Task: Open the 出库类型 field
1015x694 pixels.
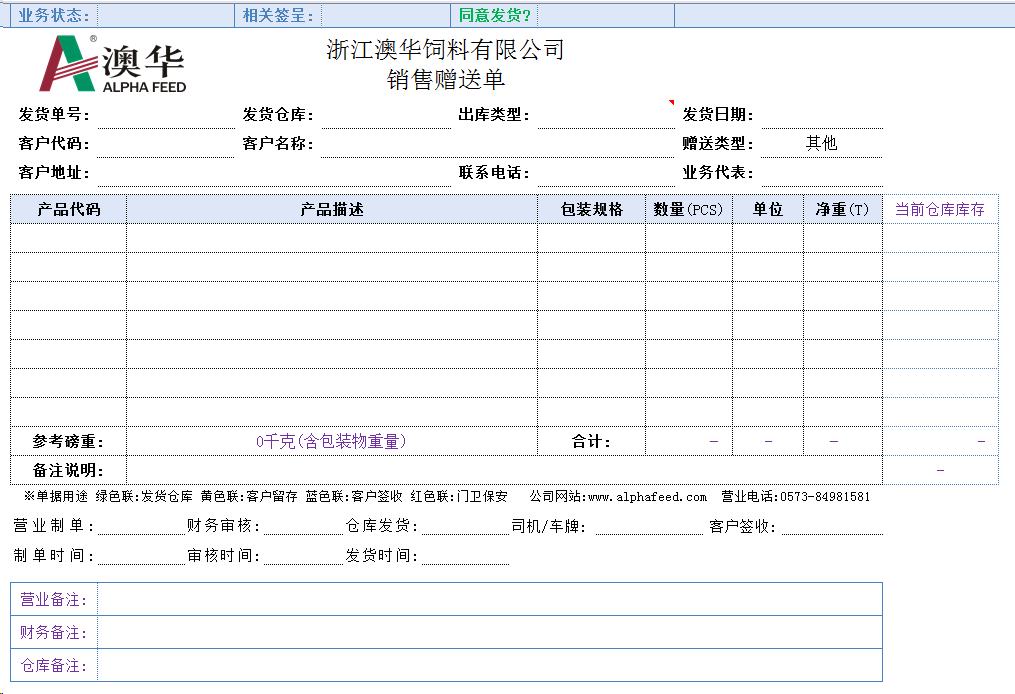Action: (605, 115)
